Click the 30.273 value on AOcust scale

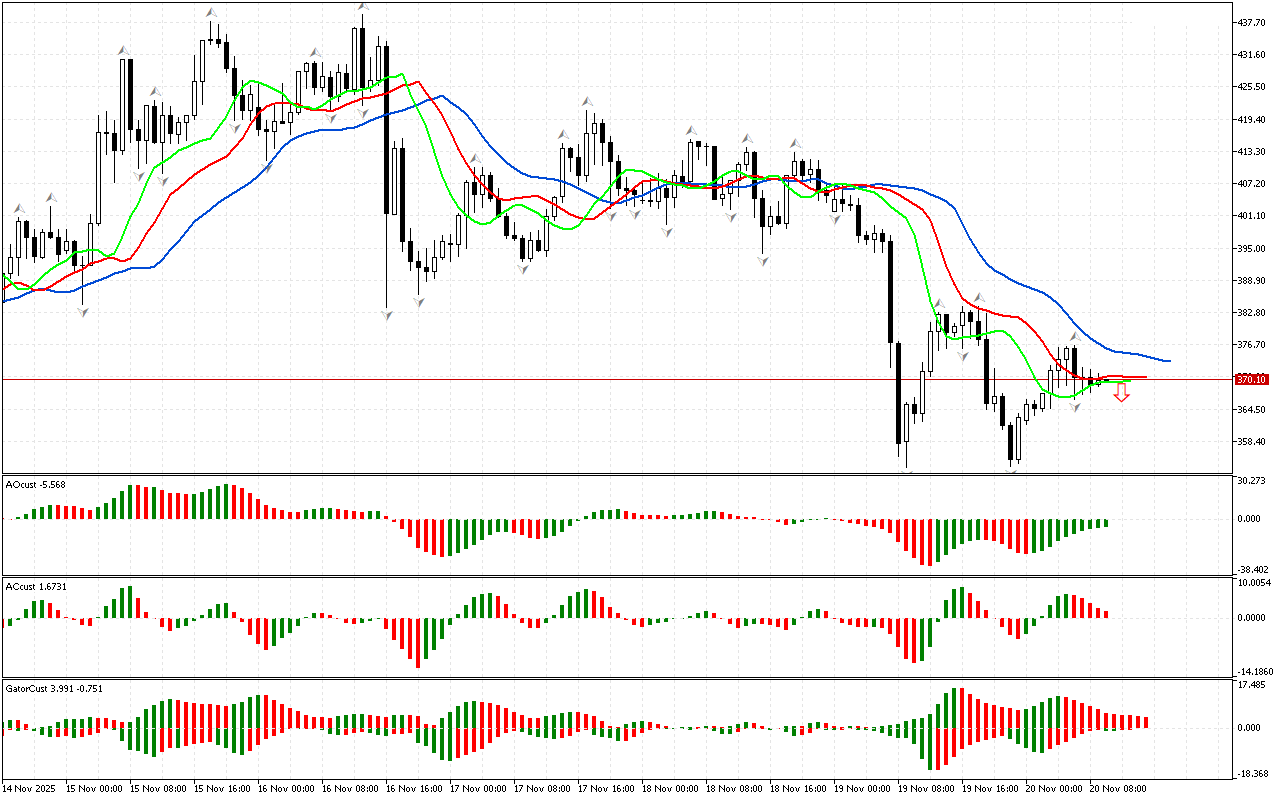(1252, 481)
